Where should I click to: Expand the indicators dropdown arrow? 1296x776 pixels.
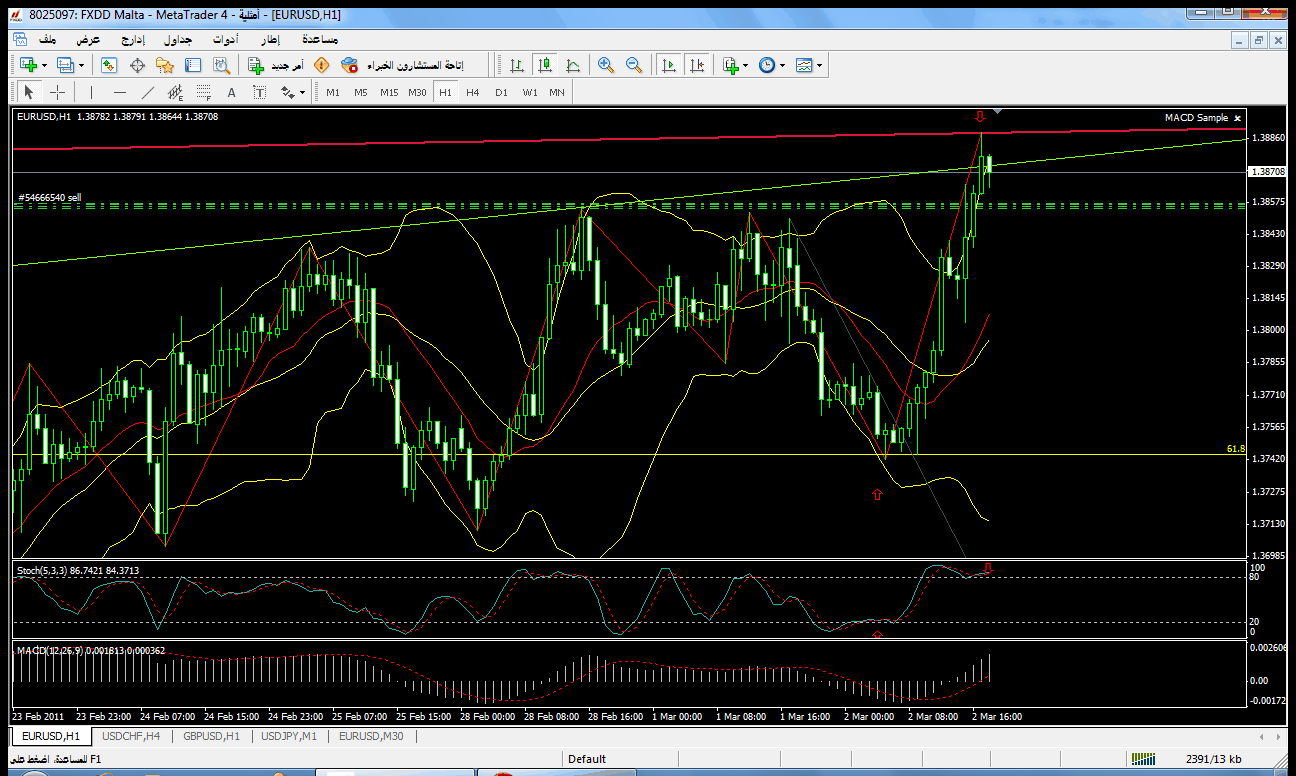[746, 65]
